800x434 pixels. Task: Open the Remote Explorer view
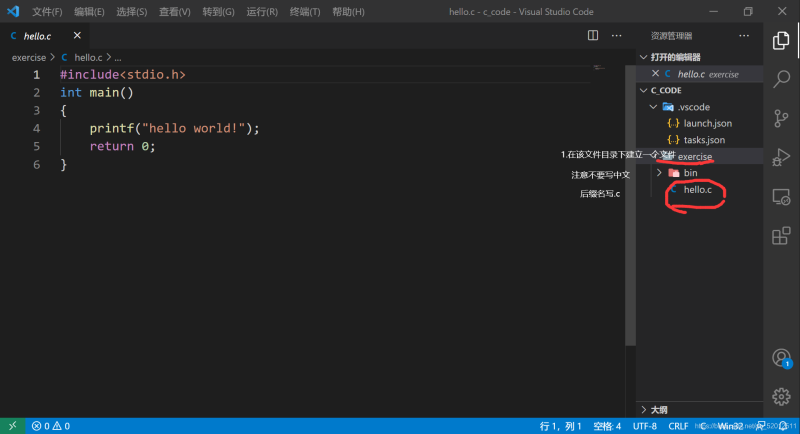(782, 197)
